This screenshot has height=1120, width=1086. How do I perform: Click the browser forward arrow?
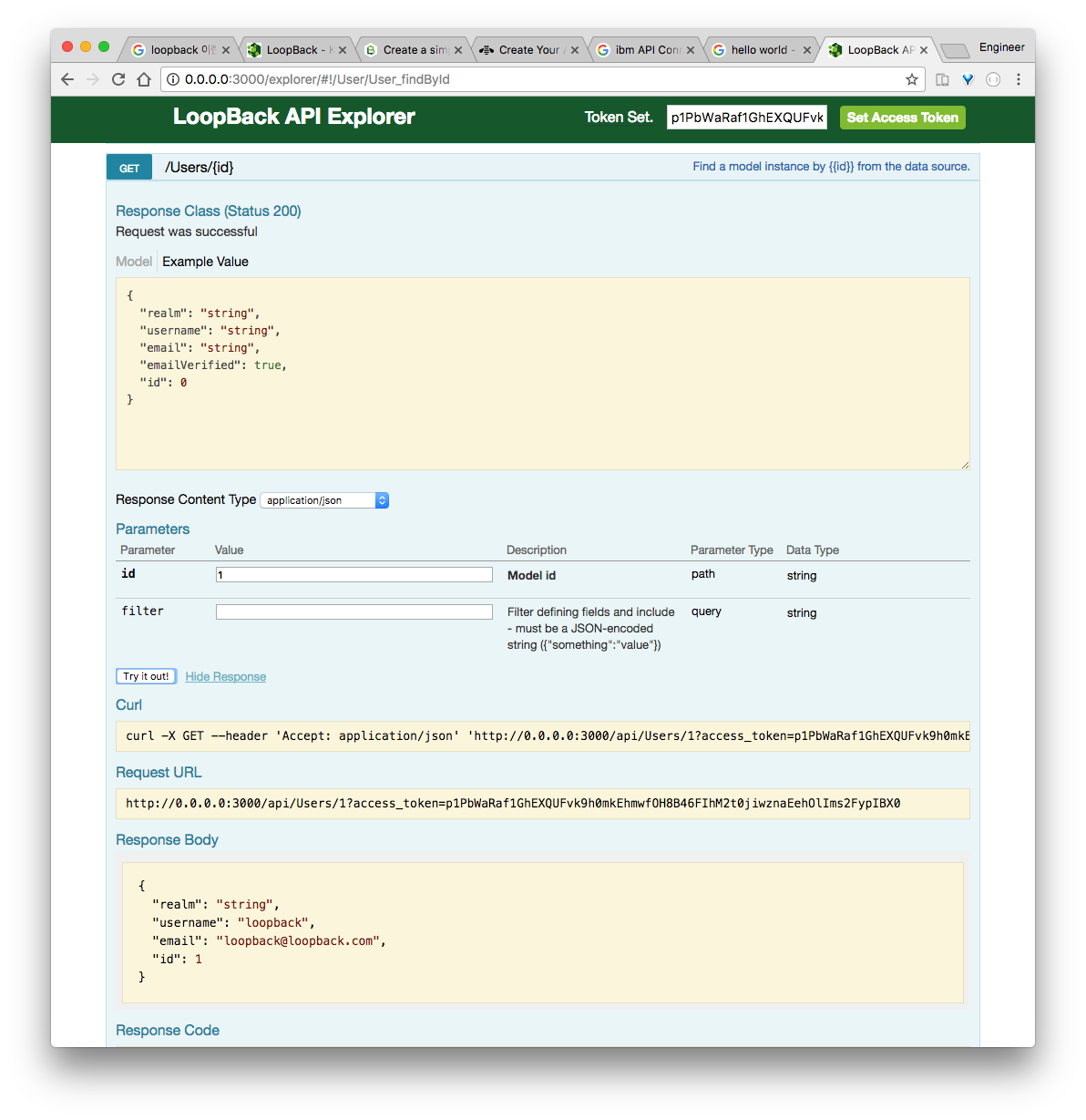tap(93, 79)
